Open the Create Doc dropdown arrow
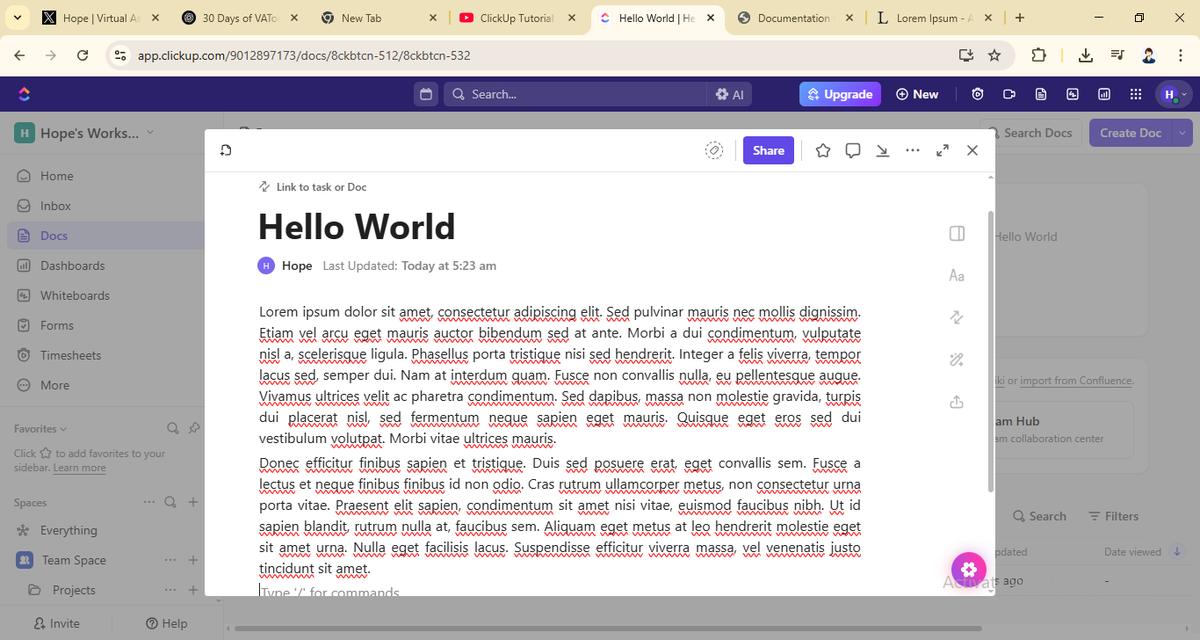Viewport: 1200px width, 640px height. tap(1182, 133)
